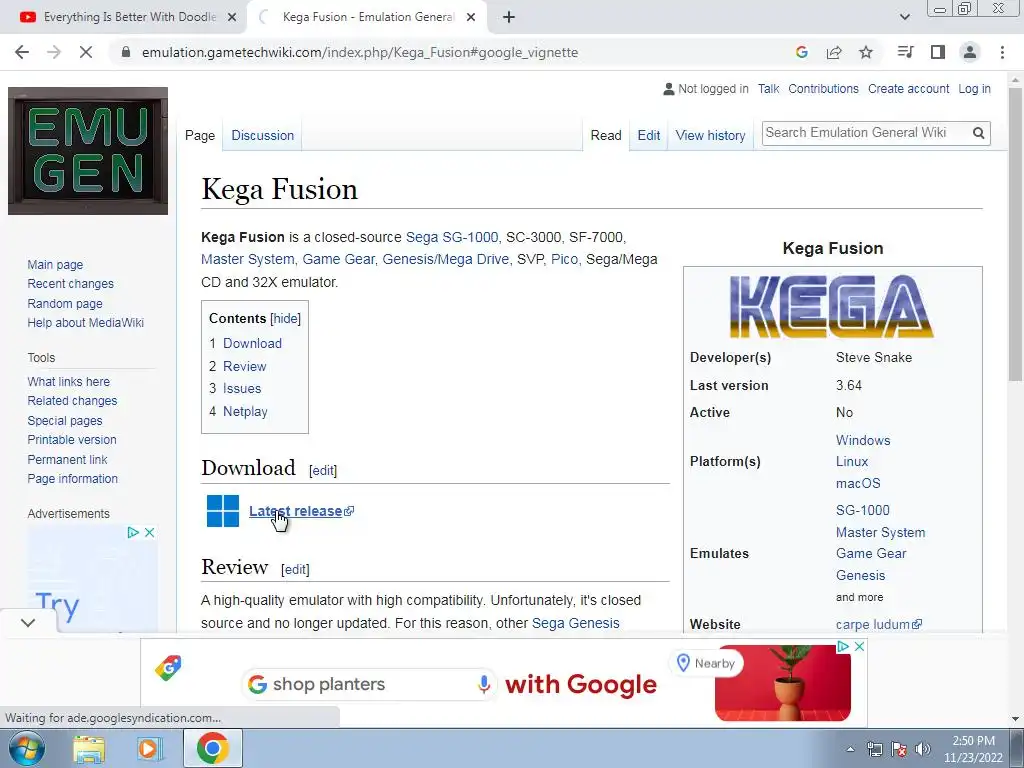Open the macOS platform link in the infobox
The height and width of the screenshot is (768, 1024).
(x=858, y=483)
